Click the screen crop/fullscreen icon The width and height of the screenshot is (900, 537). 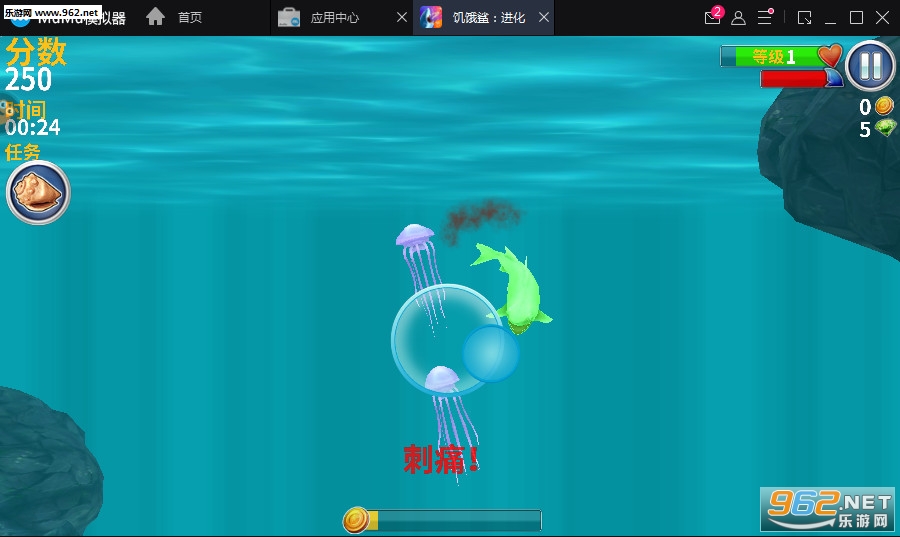tap(805, 18)
